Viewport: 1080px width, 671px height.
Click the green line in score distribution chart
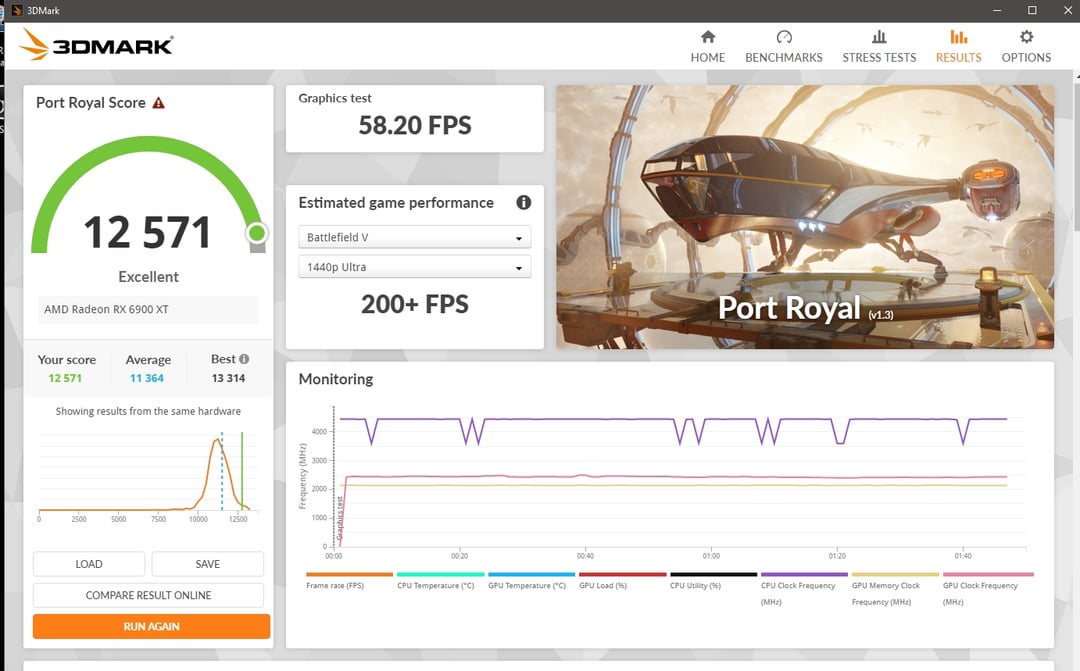[242, 471]
